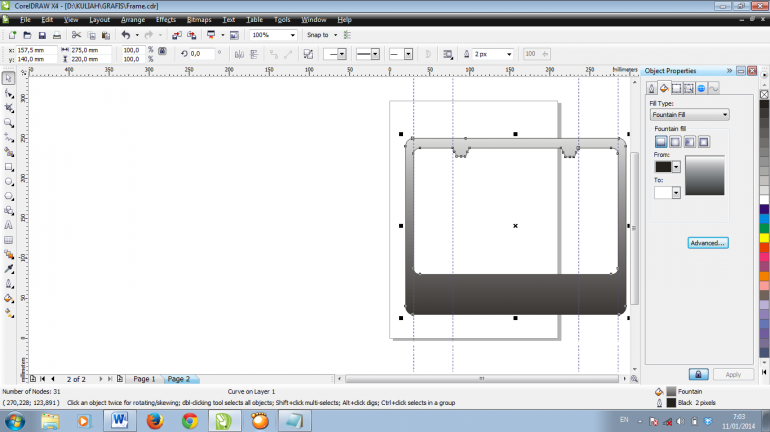Open the end arrowhead dropdown
Screen dimensions: 770x432
(x=408, y=54)
